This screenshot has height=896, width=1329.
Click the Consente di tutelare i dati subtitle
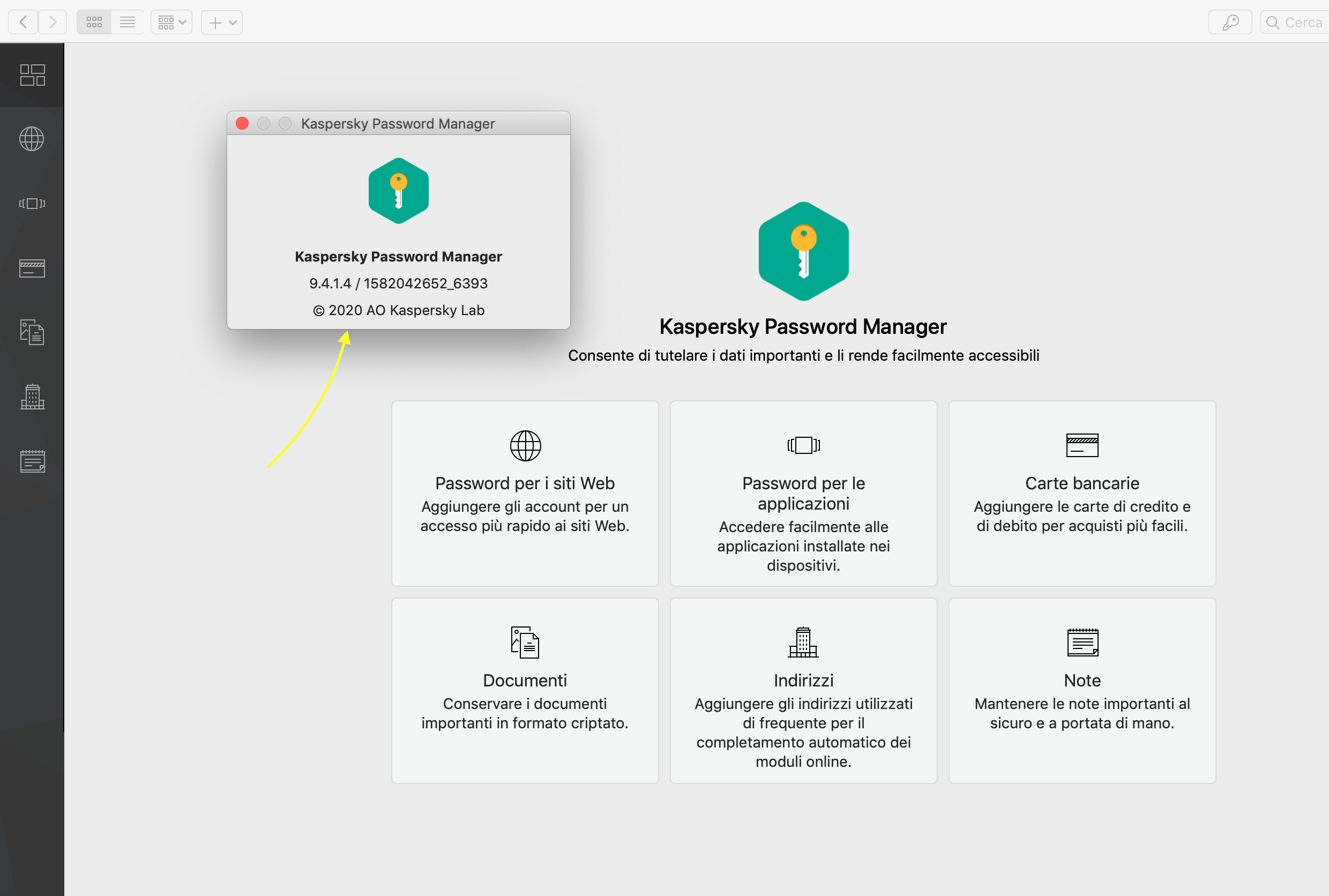803,355
